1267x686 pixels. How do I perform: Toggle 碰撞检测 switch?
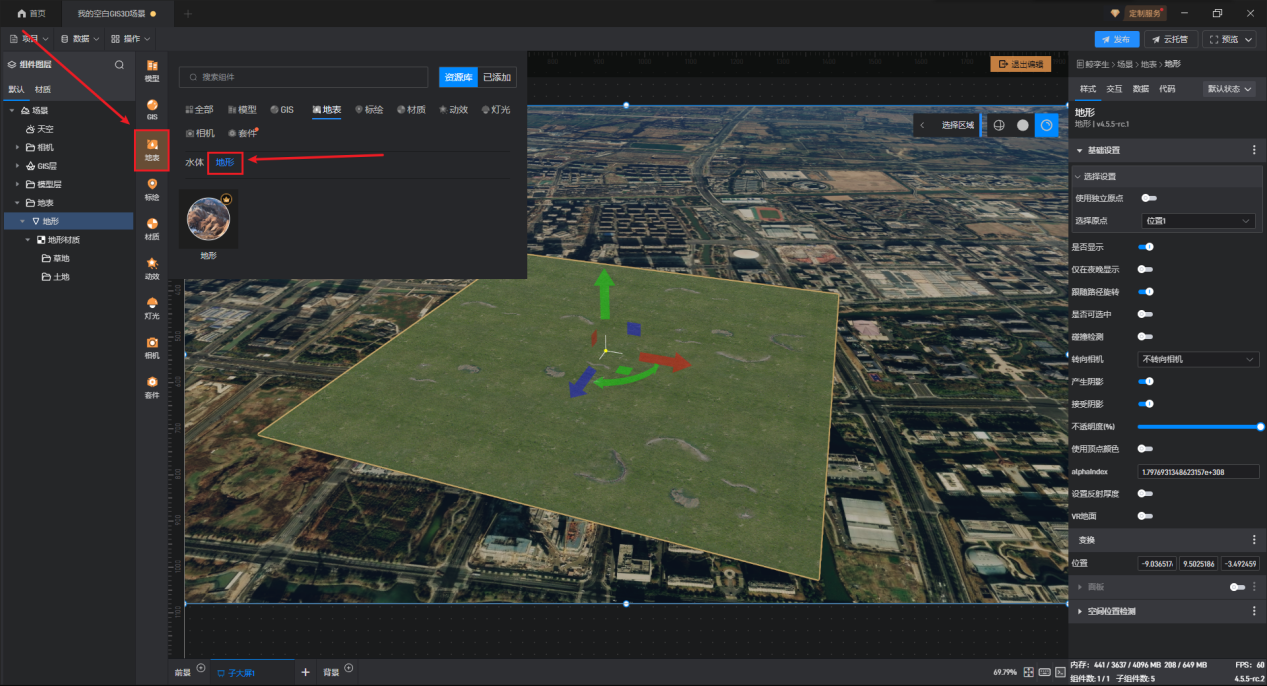(x=1146, y=336)
